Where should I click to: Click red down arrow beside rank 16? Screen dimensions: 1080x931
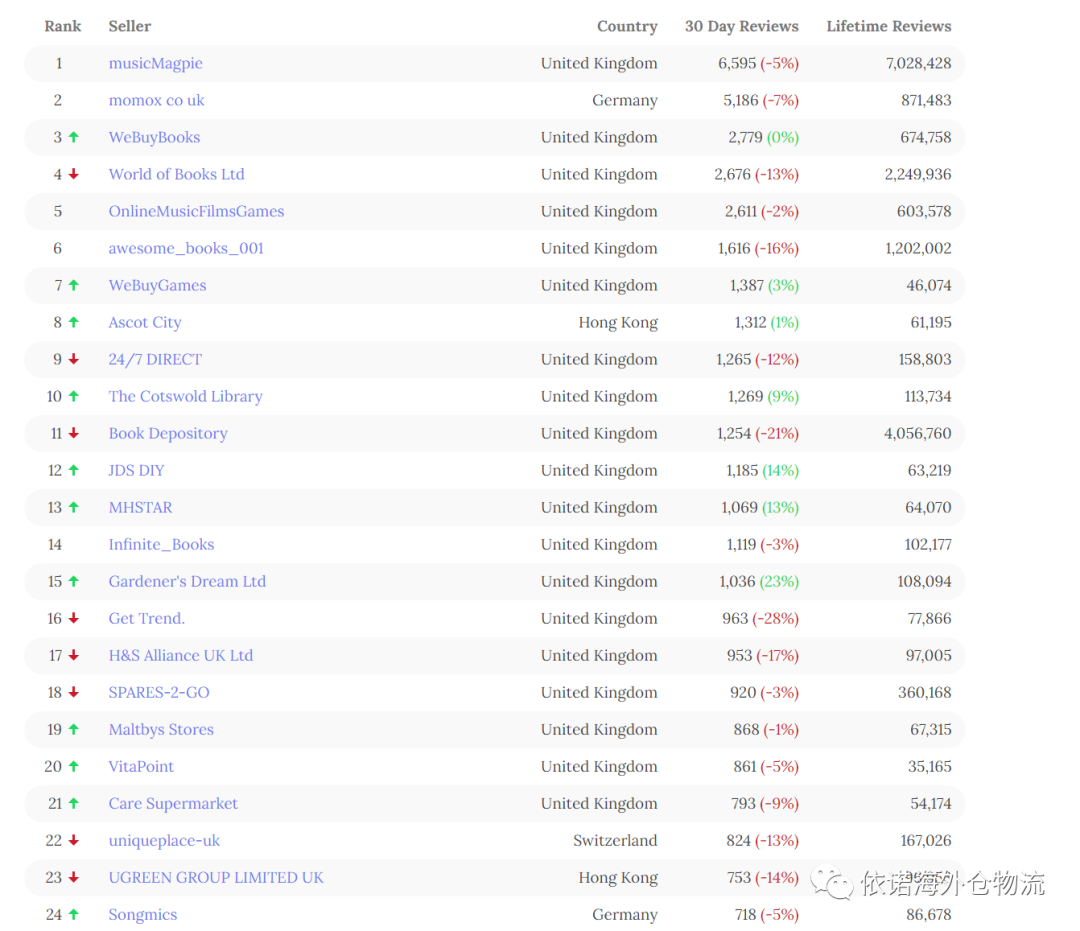coord(74,618)
